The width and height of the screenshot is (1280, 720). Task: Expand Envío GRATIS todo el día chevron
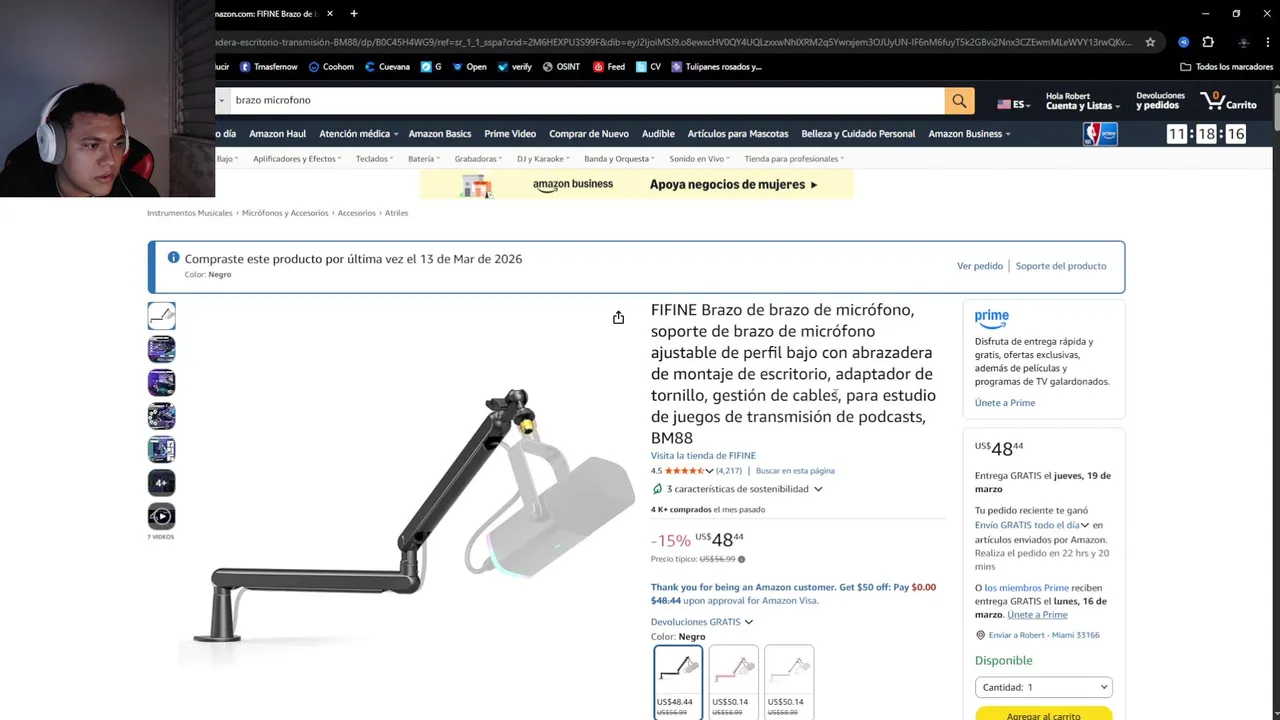tap(1085, 525)
